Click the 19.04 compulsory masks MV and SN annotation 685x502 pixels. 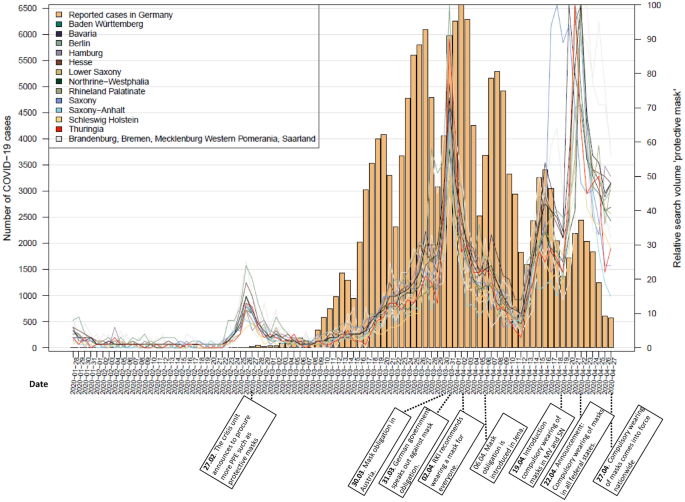[542, 445]
